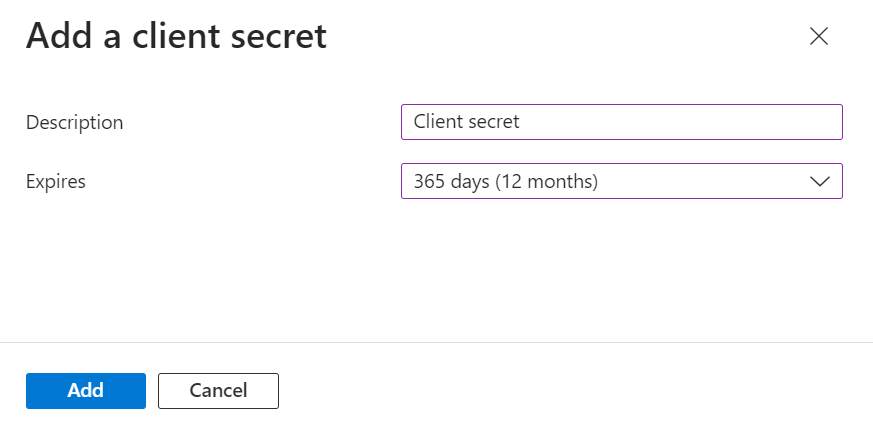The image size is (873, 429).
Task: Click the Add a client secret heading
Action: coord(176,37)
